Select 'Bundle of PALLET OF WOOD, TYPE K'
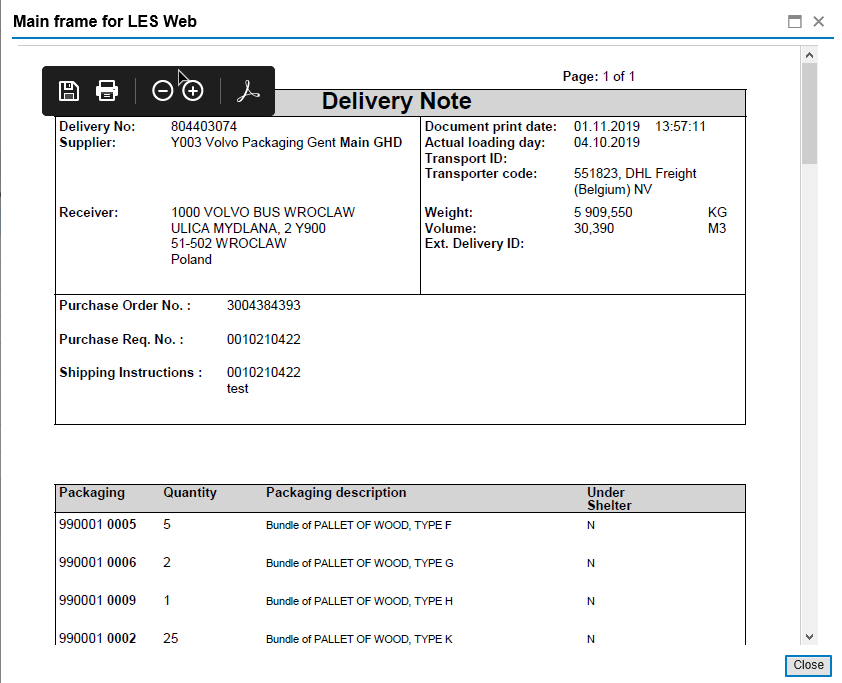Screen dimensions: 842x683 point(359,639)
